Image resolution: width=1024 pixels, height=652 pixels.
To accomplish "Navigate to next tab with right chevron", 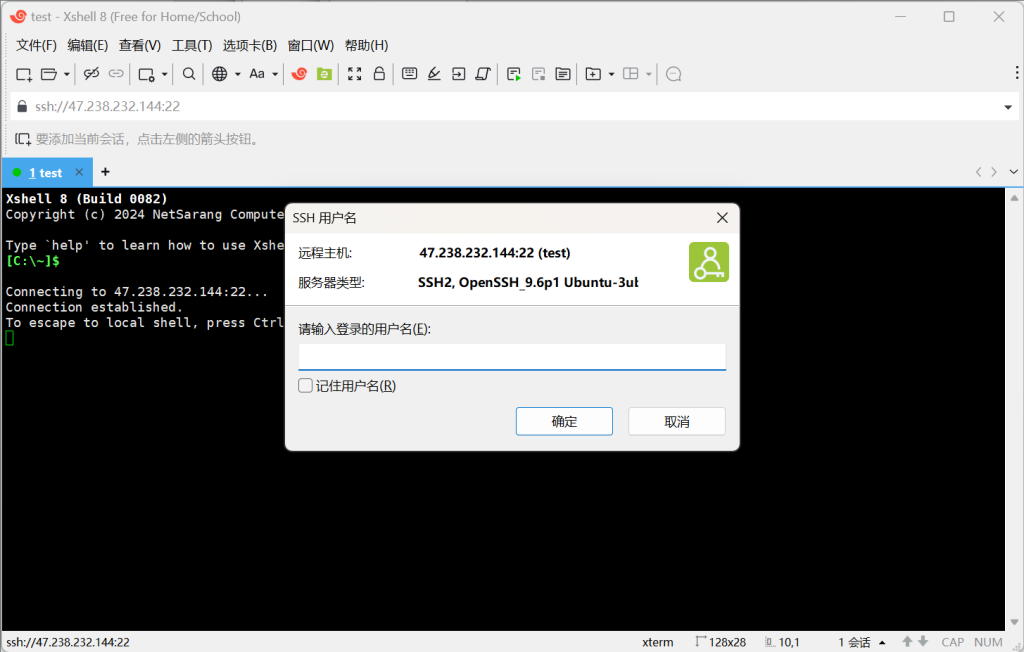I will point(994,172).
